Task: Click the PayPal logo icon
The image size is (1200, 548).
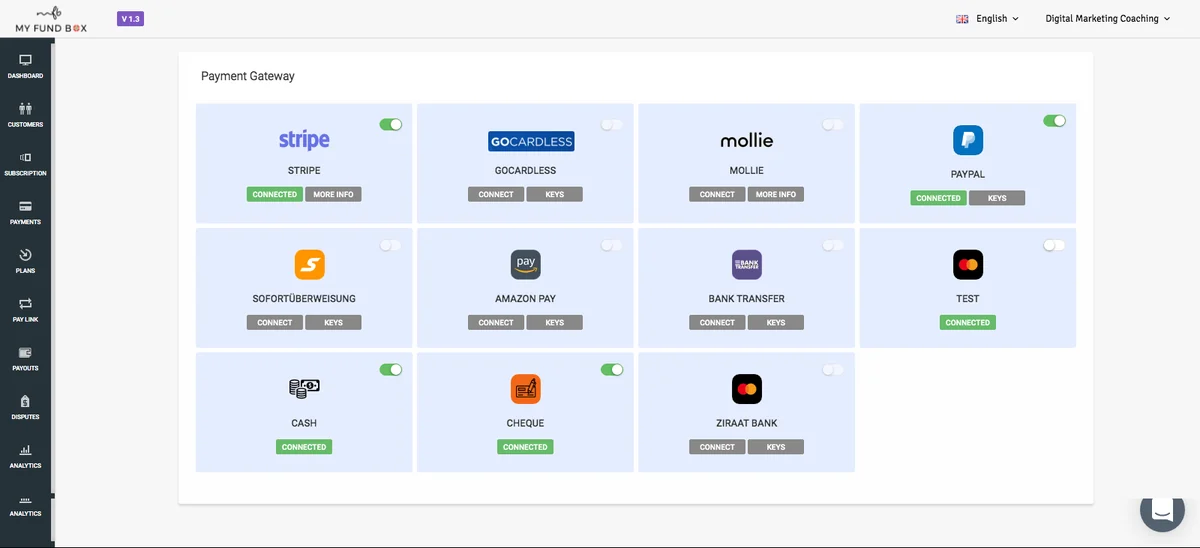Action: pos(968,140)
